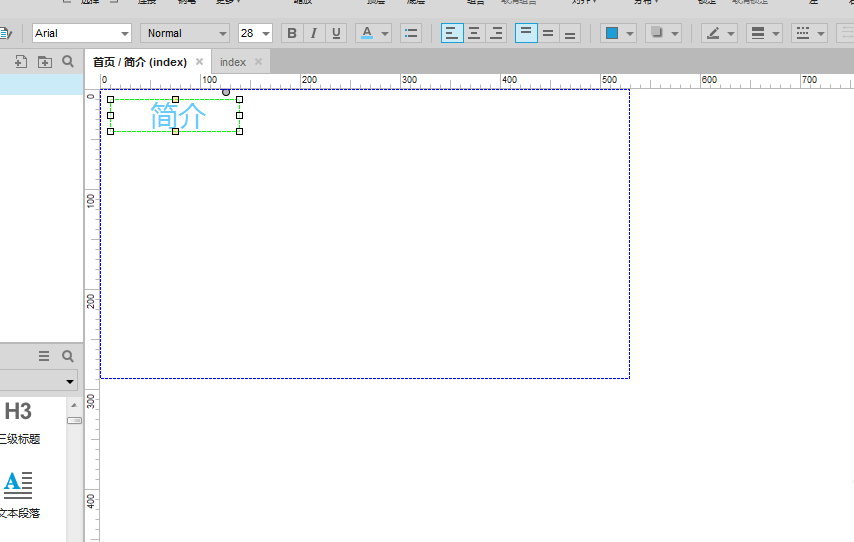Screen dimensions: 854x542
Task: Select the text paragraph widget icon
Action: click(x=18, y=485)
